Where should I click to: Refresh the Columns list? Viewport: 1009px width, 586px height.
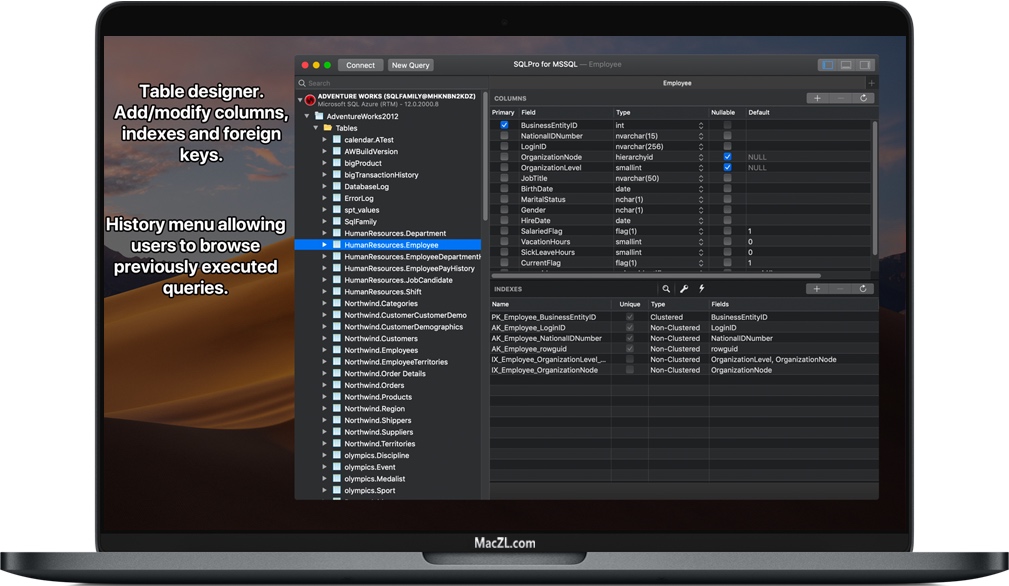coord(863,98)
